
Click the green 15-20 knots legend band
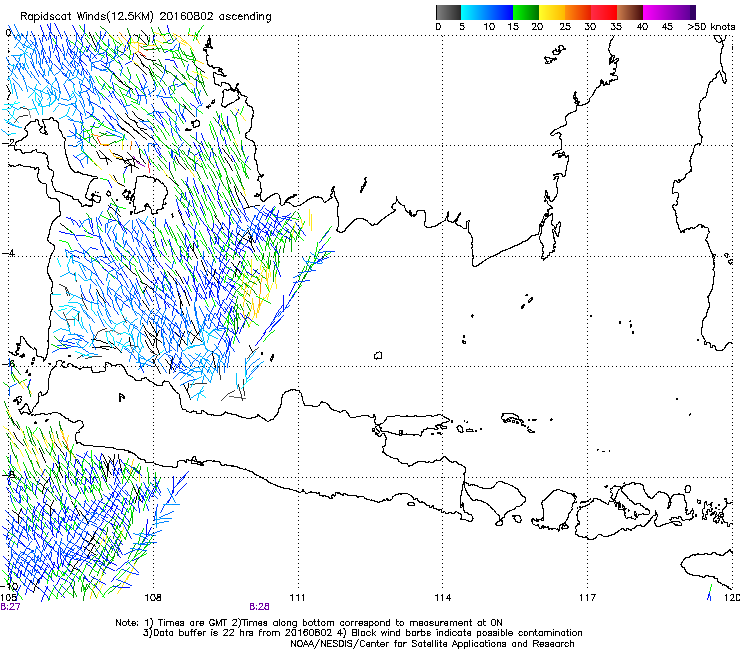[526, 12]
